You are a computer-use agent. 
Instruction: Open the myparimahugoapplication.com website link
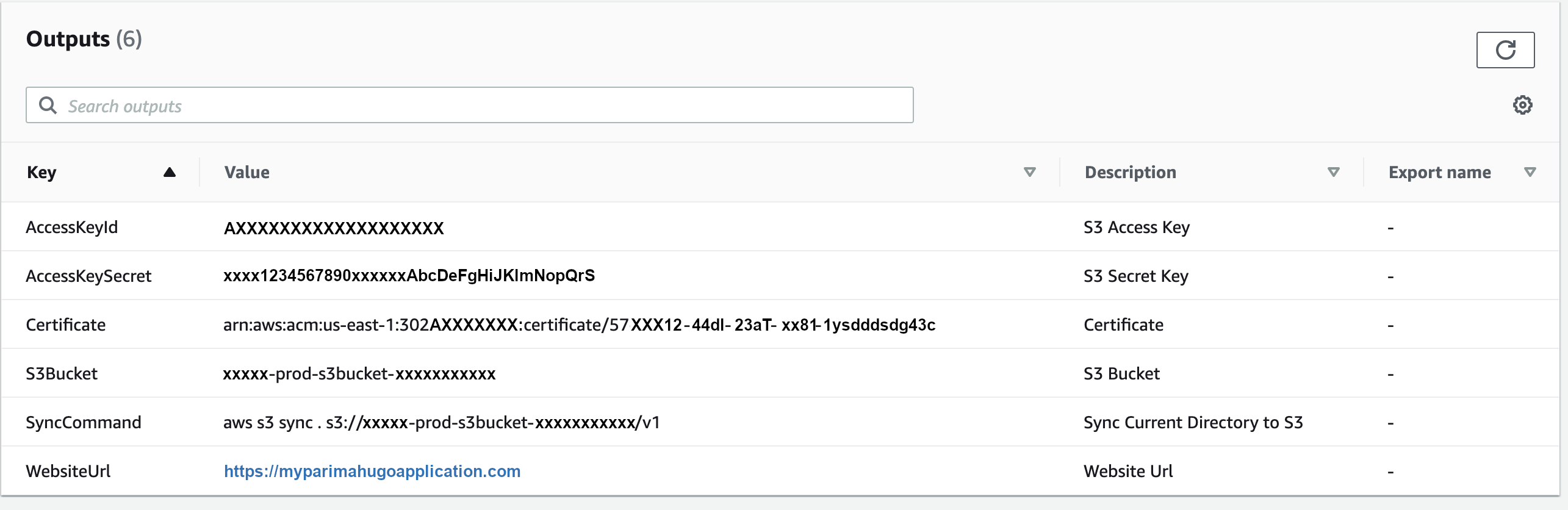pos(372,471)
